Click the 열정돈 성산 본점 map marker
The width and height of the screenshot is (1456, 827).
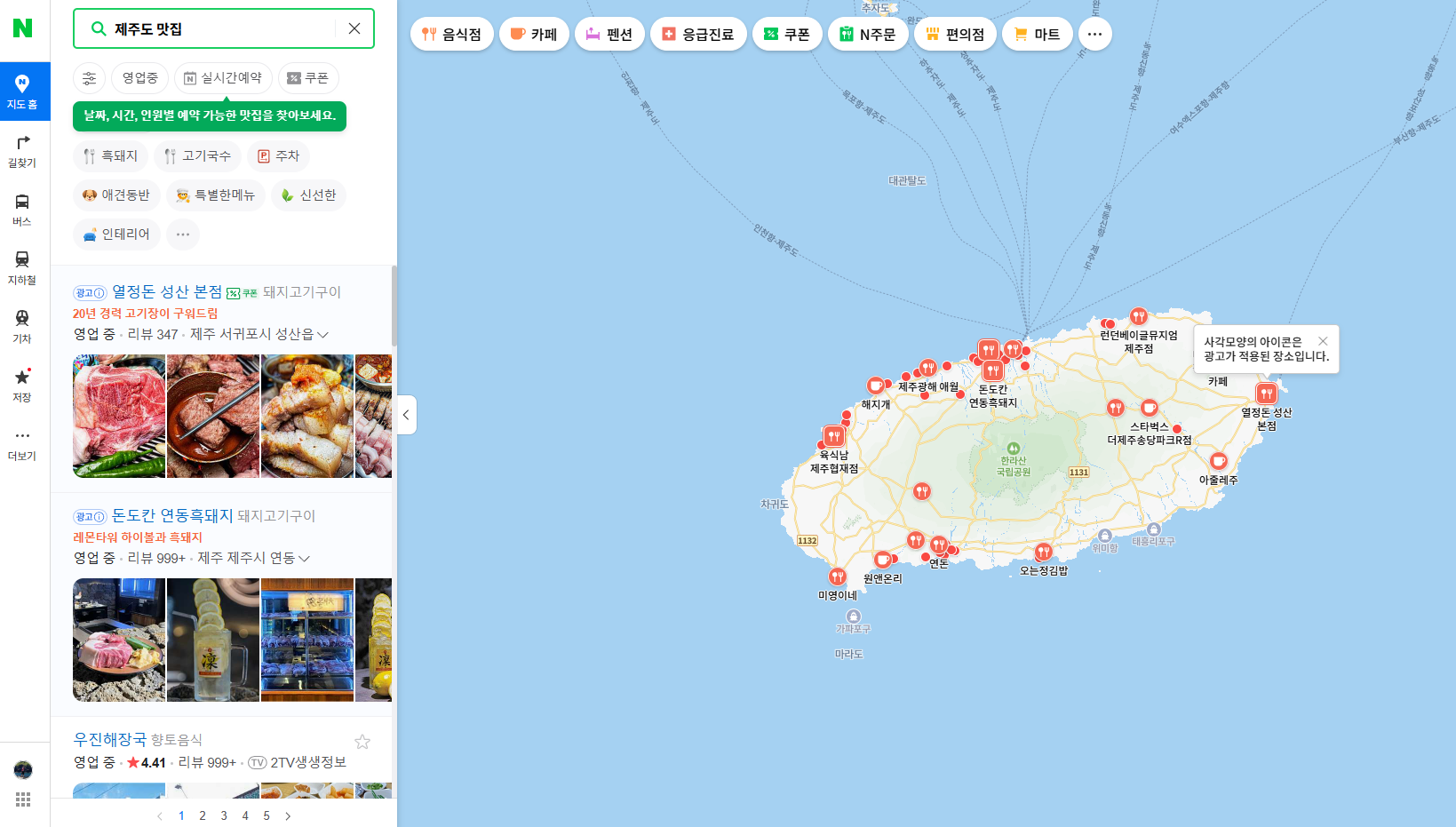tap(1267, 393)
